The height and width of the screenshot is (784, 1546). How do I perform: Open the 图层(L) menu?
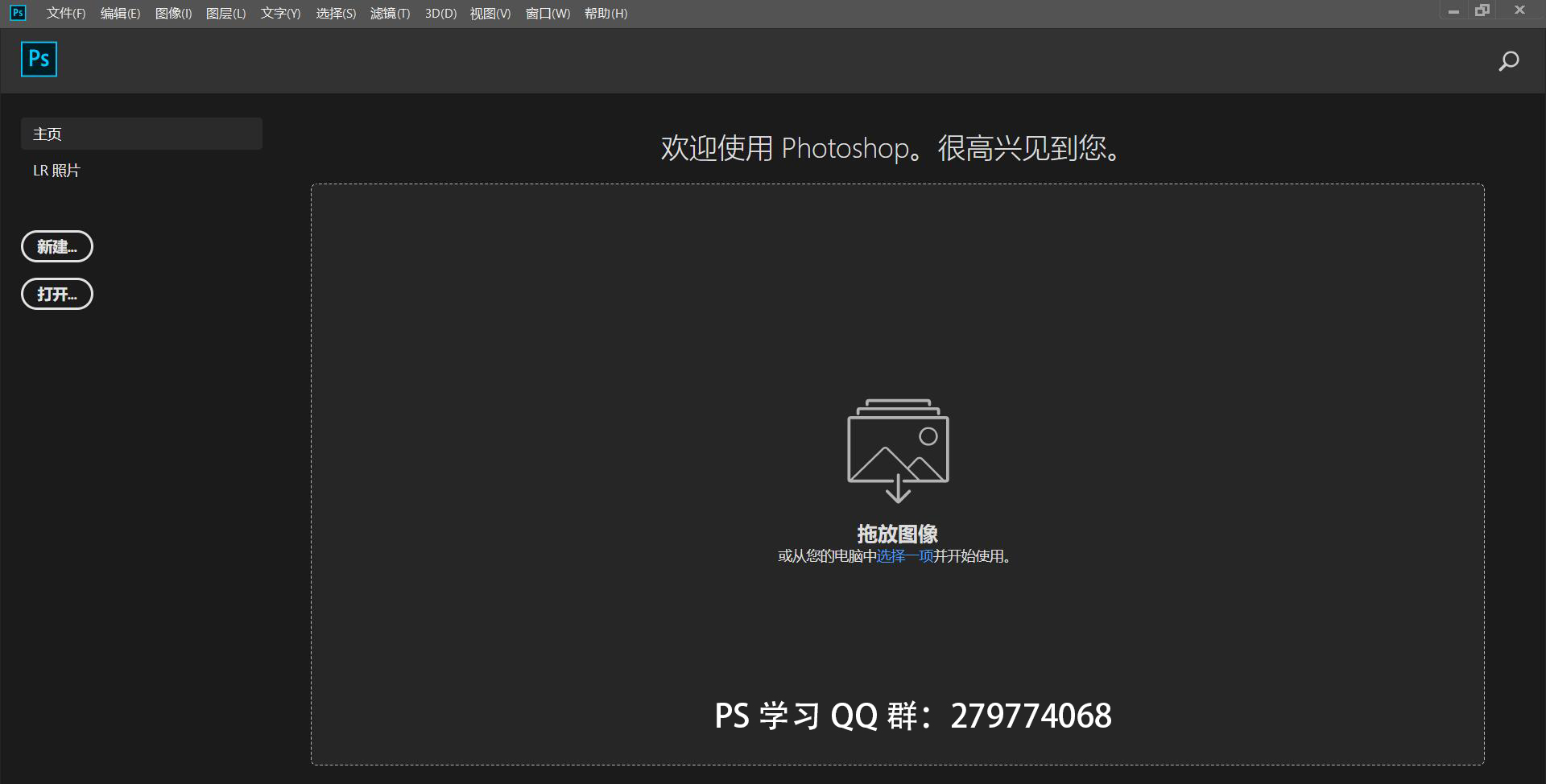(x=225, y=14)
